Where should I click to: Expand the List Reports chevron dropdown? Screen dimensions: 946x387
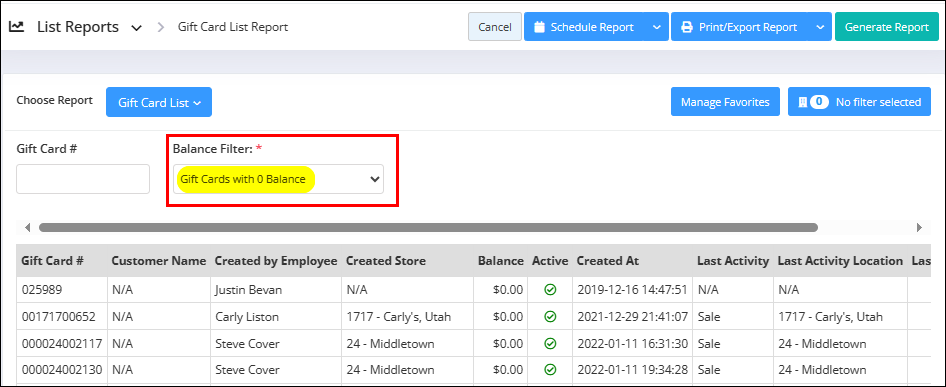136,28
